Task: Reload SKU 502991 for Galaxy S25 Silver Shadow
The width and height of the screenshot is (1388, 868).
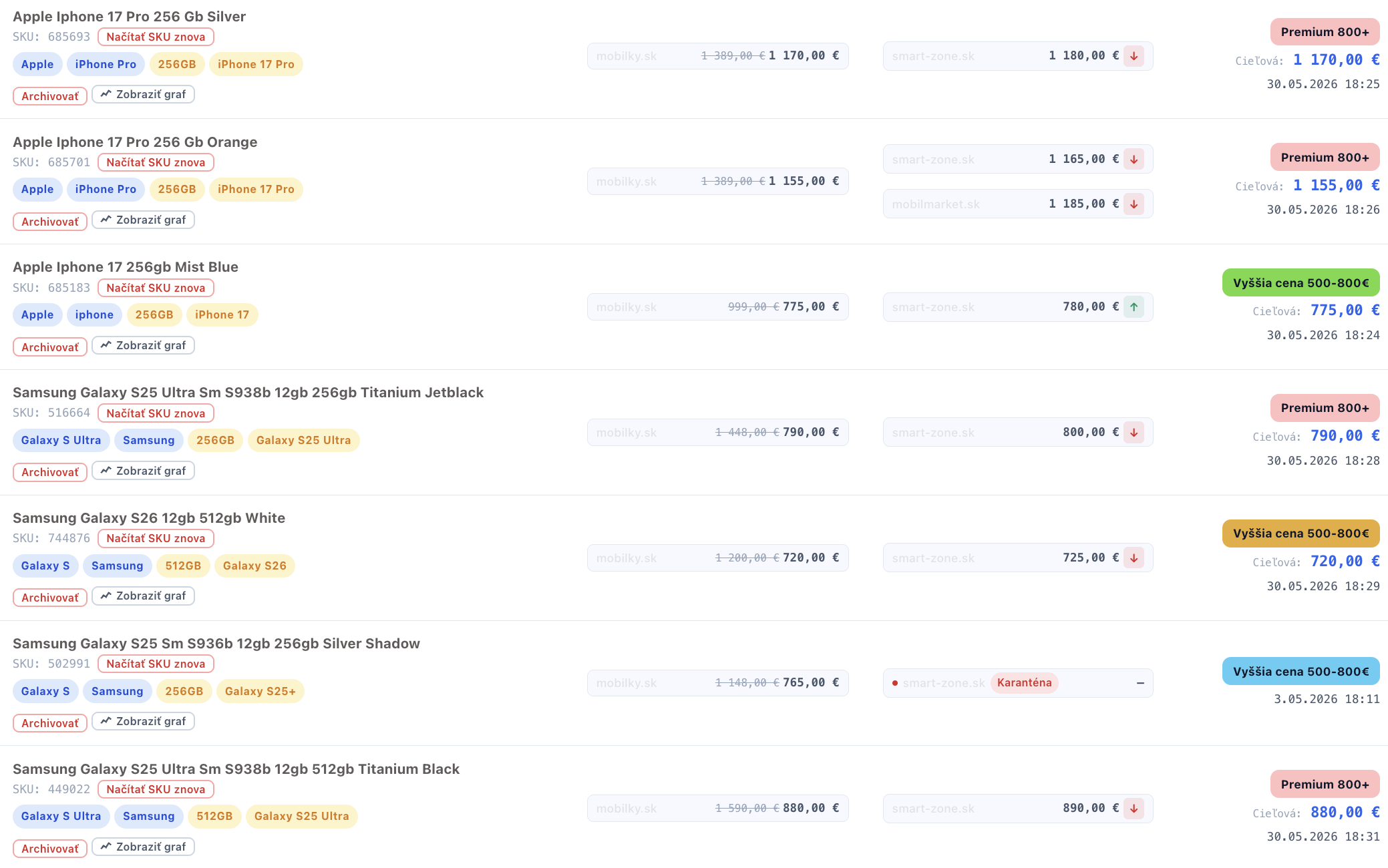Action: [x=156, y=664]
